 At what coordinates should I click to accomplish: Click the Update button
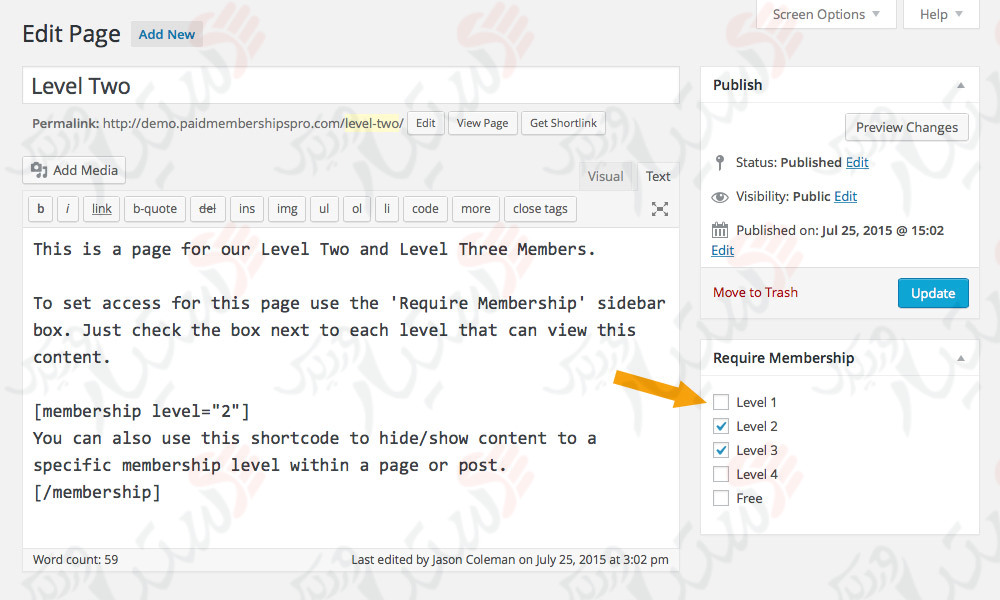tap(932, 293)
